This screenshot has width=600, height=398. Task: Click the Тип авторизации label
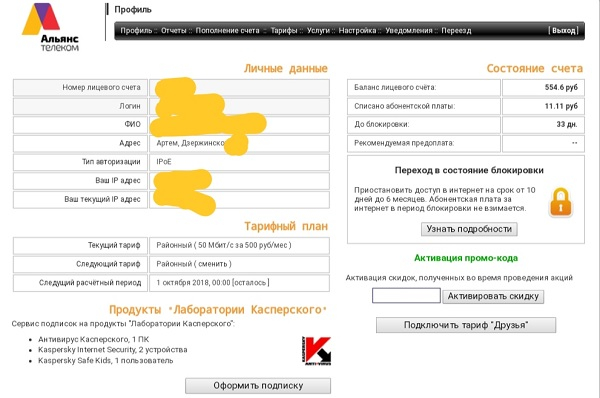111,162
